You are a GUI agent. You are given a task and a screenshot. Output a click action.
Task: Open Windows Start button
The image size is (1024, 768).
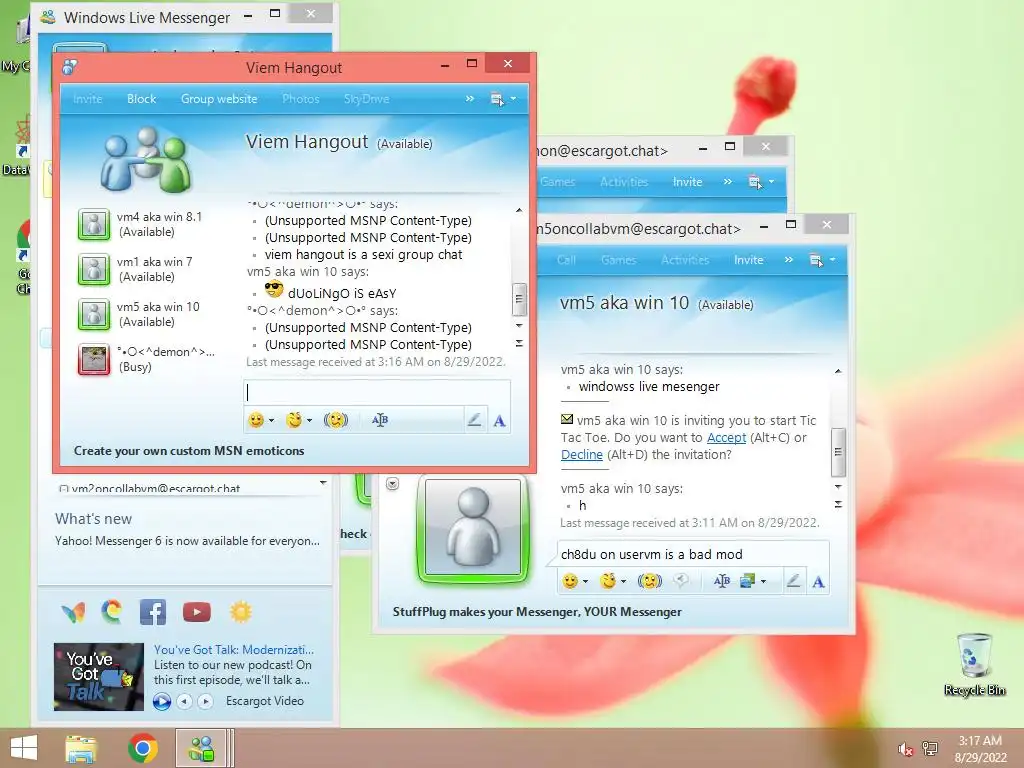[x=24, y=748]
